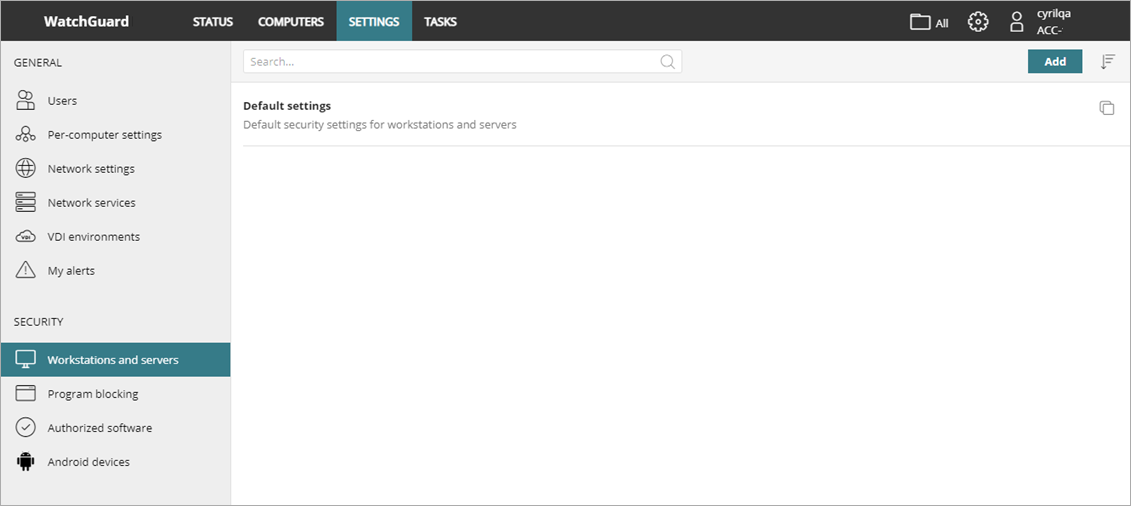Focus the Search input field

pyautogui.click(x=462, y=61)
